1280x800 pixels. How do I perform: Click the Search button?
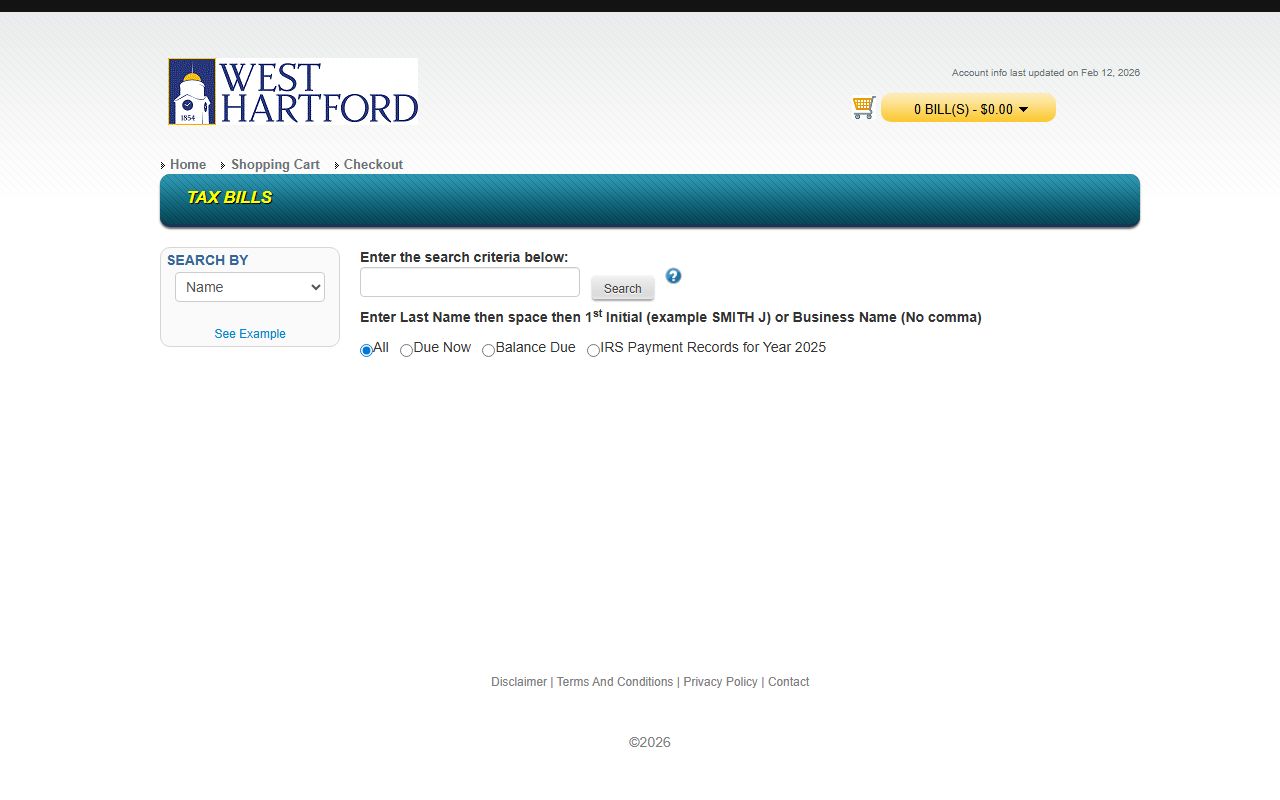[622, 288]
